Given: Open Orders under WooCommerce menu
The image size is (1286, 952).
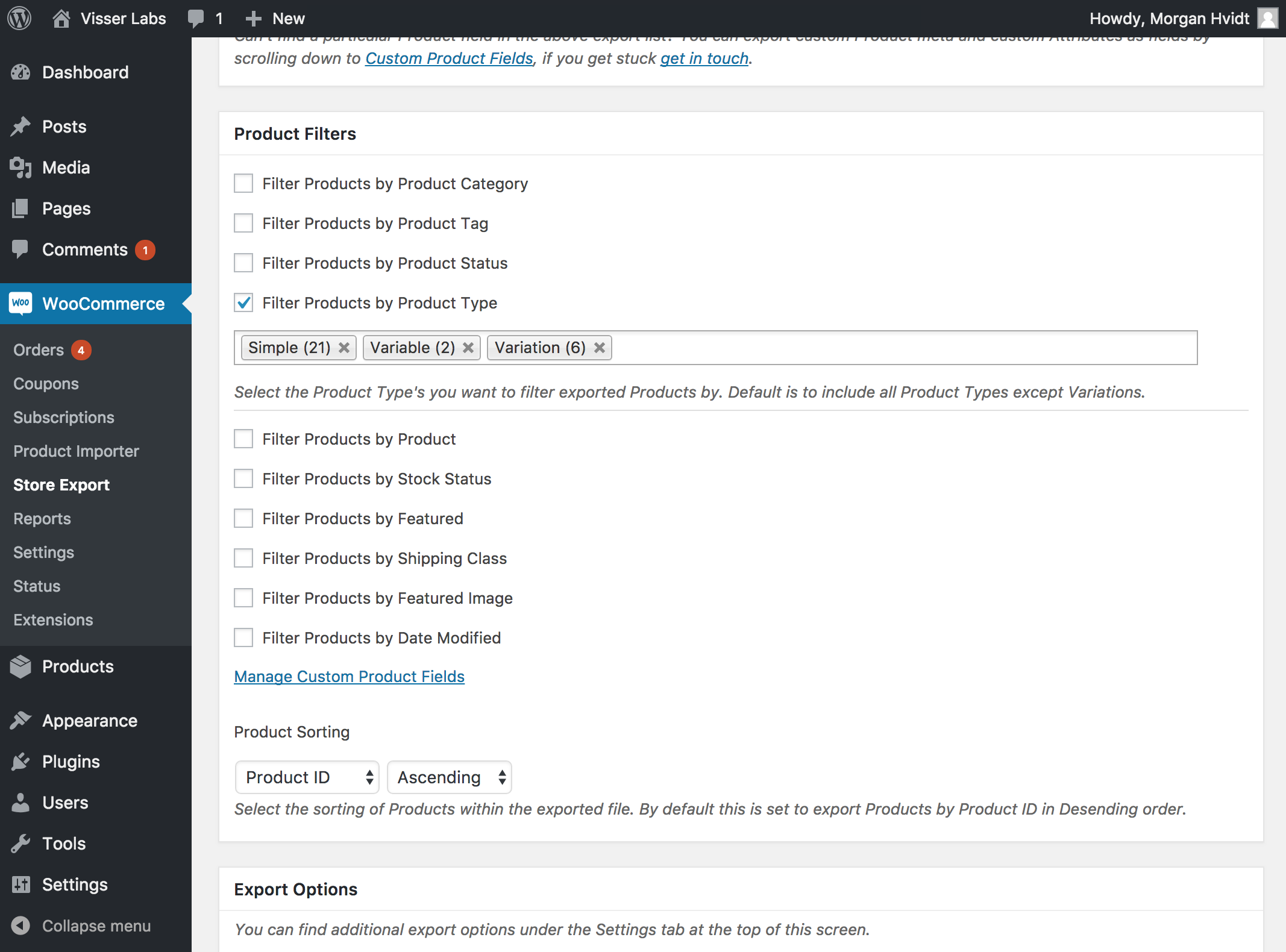Looking at the screenshot, I should (x=39, y=350).
